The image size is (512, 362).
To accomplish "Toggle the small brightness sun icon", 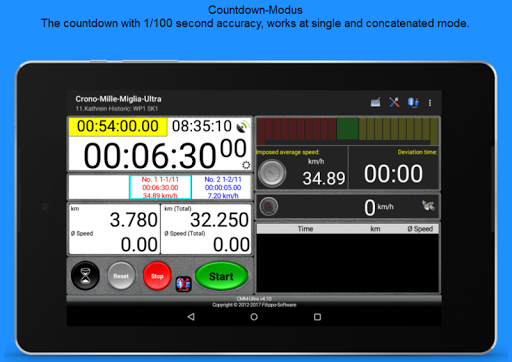I will 246,165.
